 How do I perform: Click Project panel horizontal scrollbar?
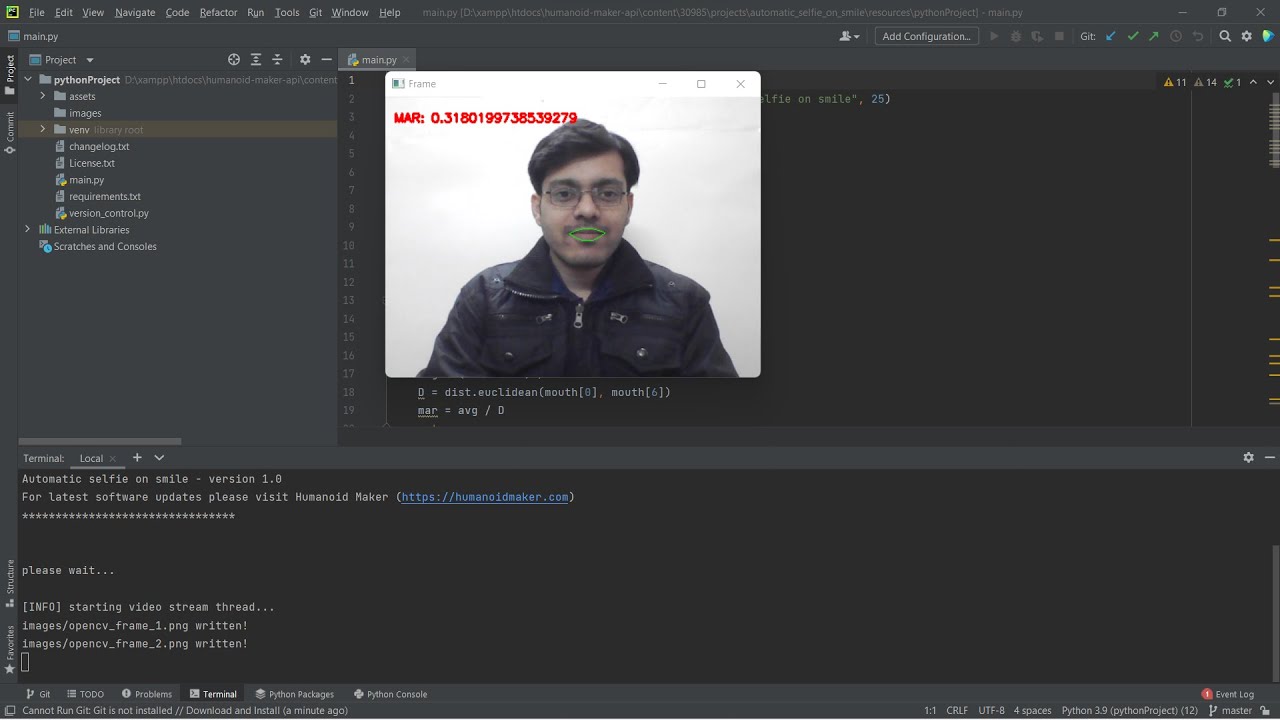[x=100, y=441]
